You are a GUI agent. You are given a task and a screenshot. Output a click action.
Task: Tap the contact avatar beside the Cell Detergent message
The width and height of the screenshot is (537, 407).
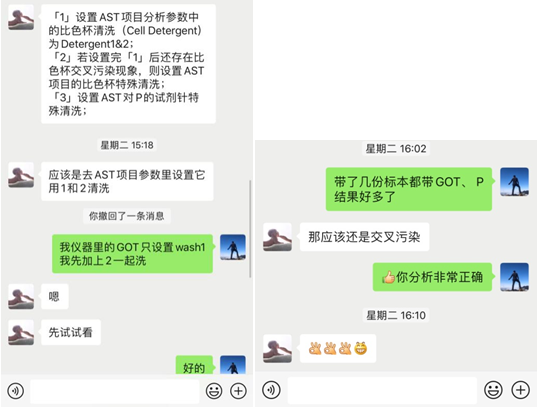(x=21, y=17)
